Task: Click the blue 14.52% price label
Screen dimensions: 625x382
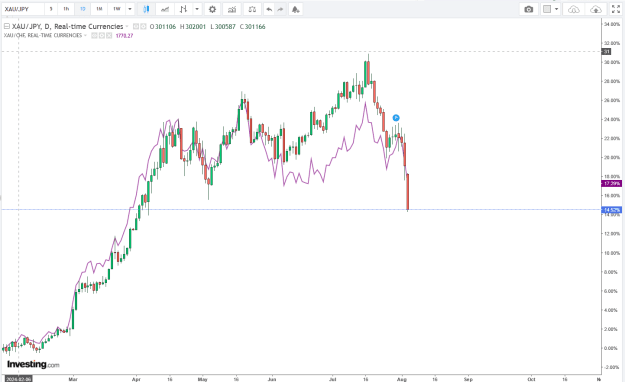Action: (611, 210)
